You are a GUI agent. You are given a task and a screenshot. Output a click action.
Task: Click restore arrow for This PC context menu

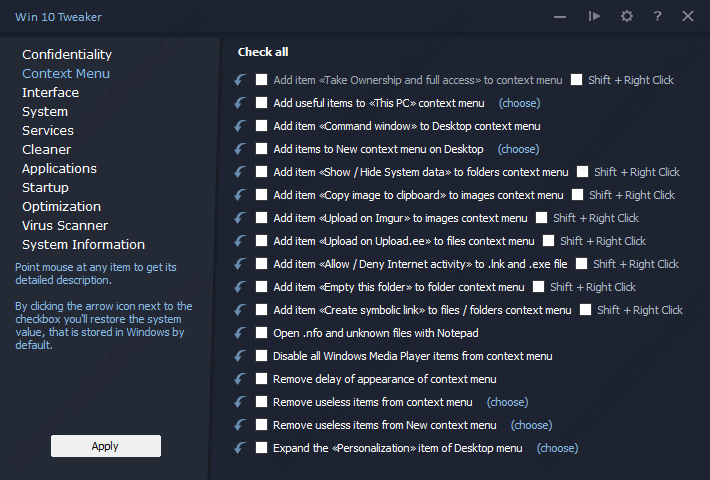click(240, 103)
